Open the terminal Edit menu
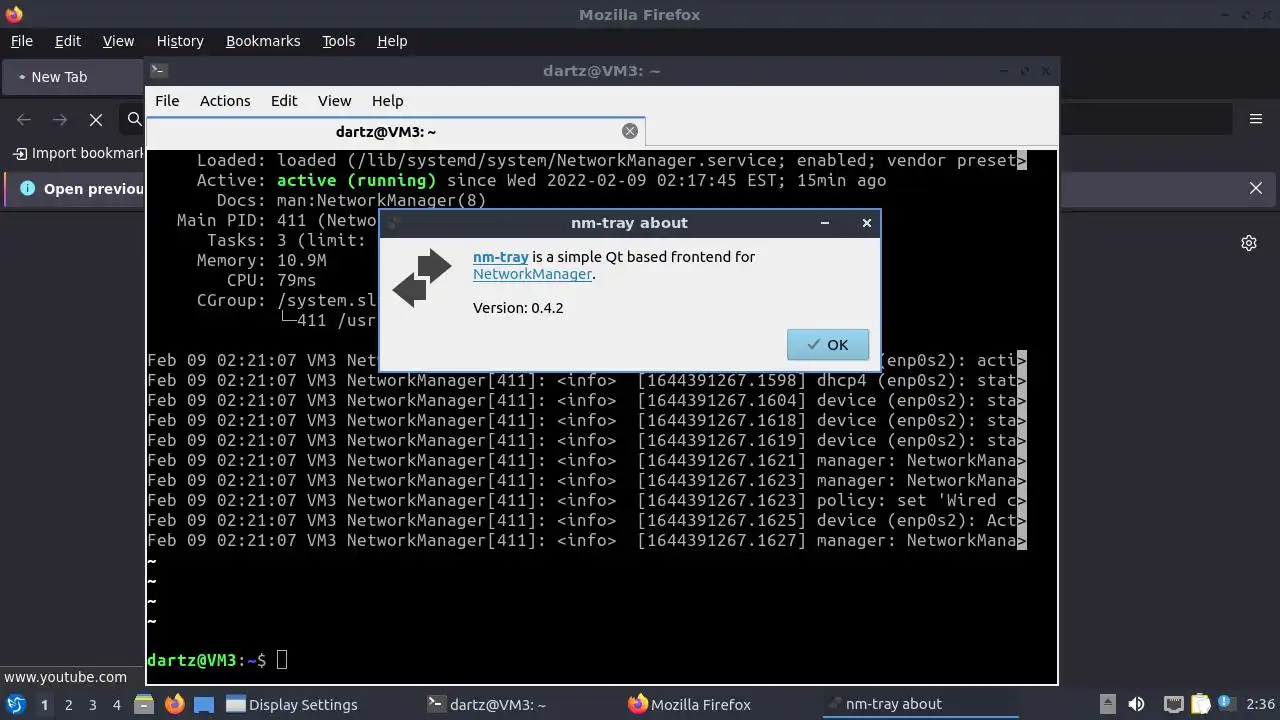Image resolution: width=1280 pixels, height=720 pixels. pos(284,101)
